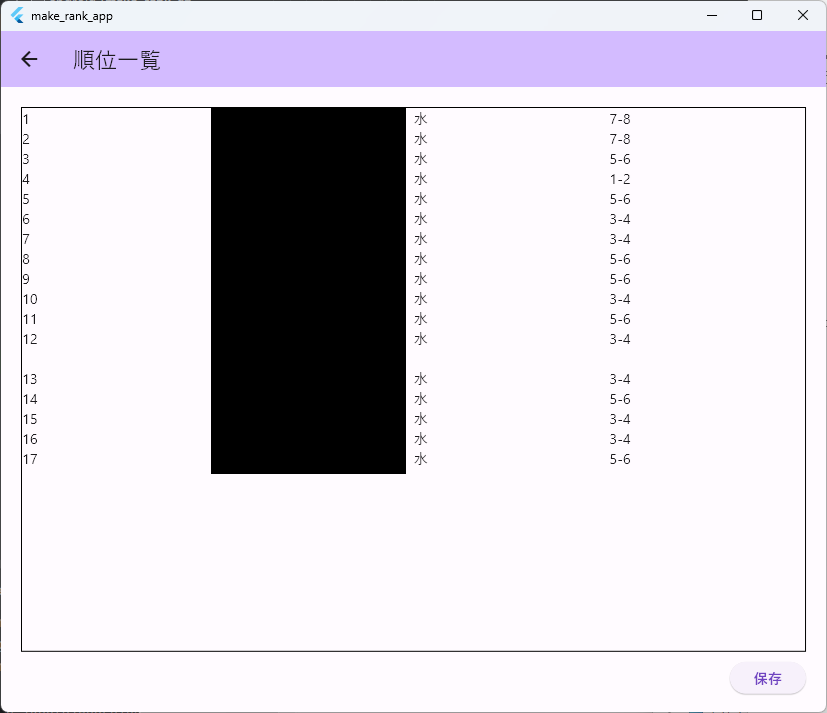Click the make_rank_app window title text
This screenshot has height=713, width=827.
72,16
